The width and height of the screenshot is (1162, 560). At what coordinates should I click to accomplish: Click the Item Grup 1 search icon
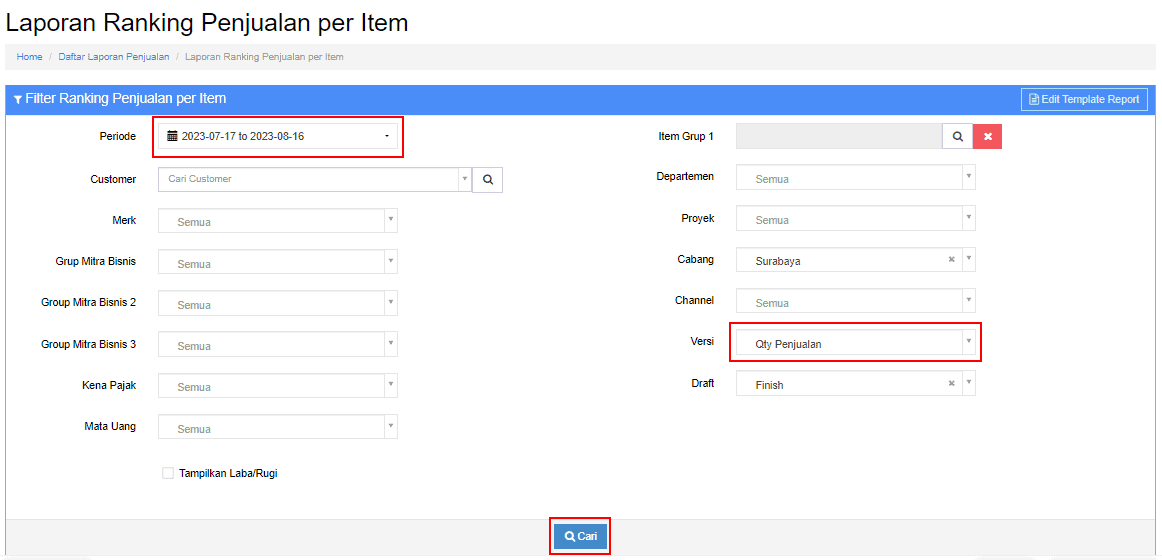pyautogui.click(x=957, y=136)
